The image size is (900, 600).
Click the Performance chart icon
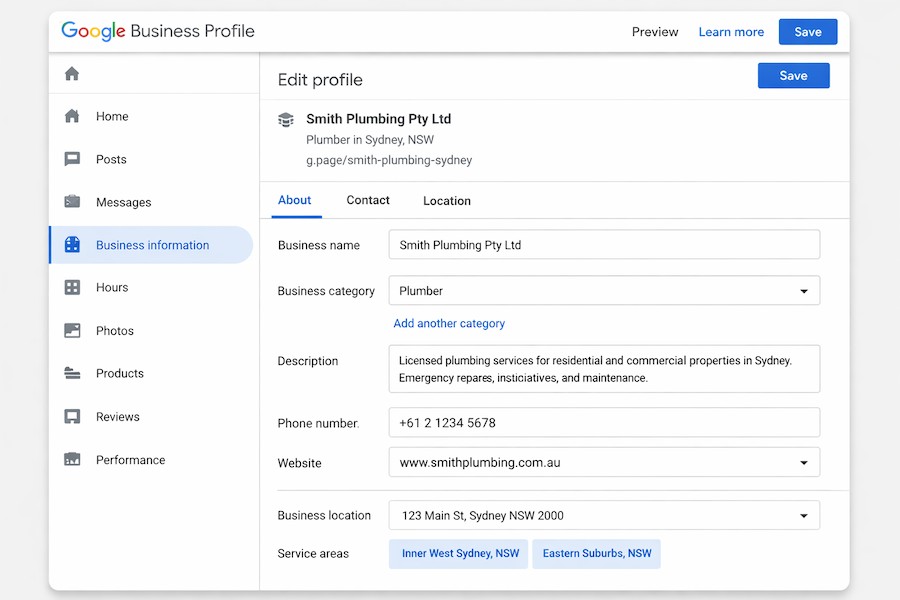coord(72,459)
